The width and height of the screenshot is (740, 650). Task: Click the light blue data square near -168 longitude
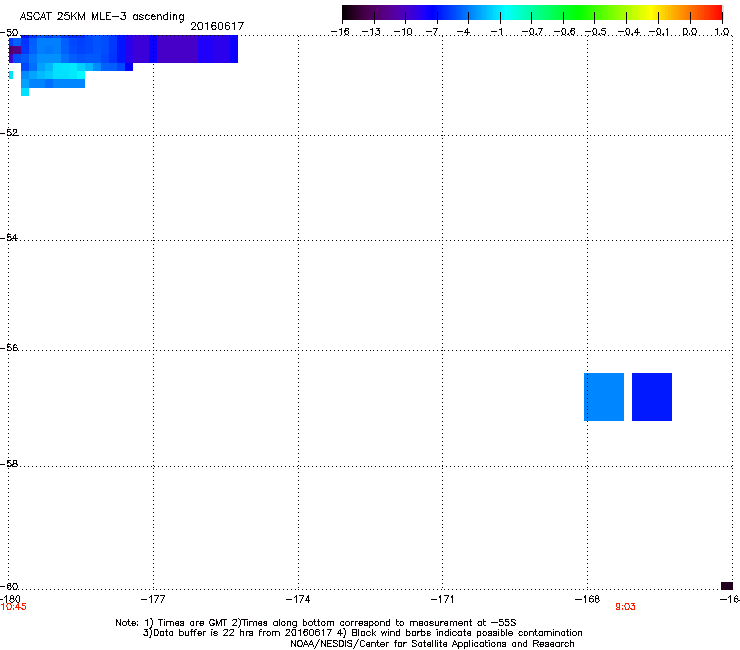click(x=604, y=397)
